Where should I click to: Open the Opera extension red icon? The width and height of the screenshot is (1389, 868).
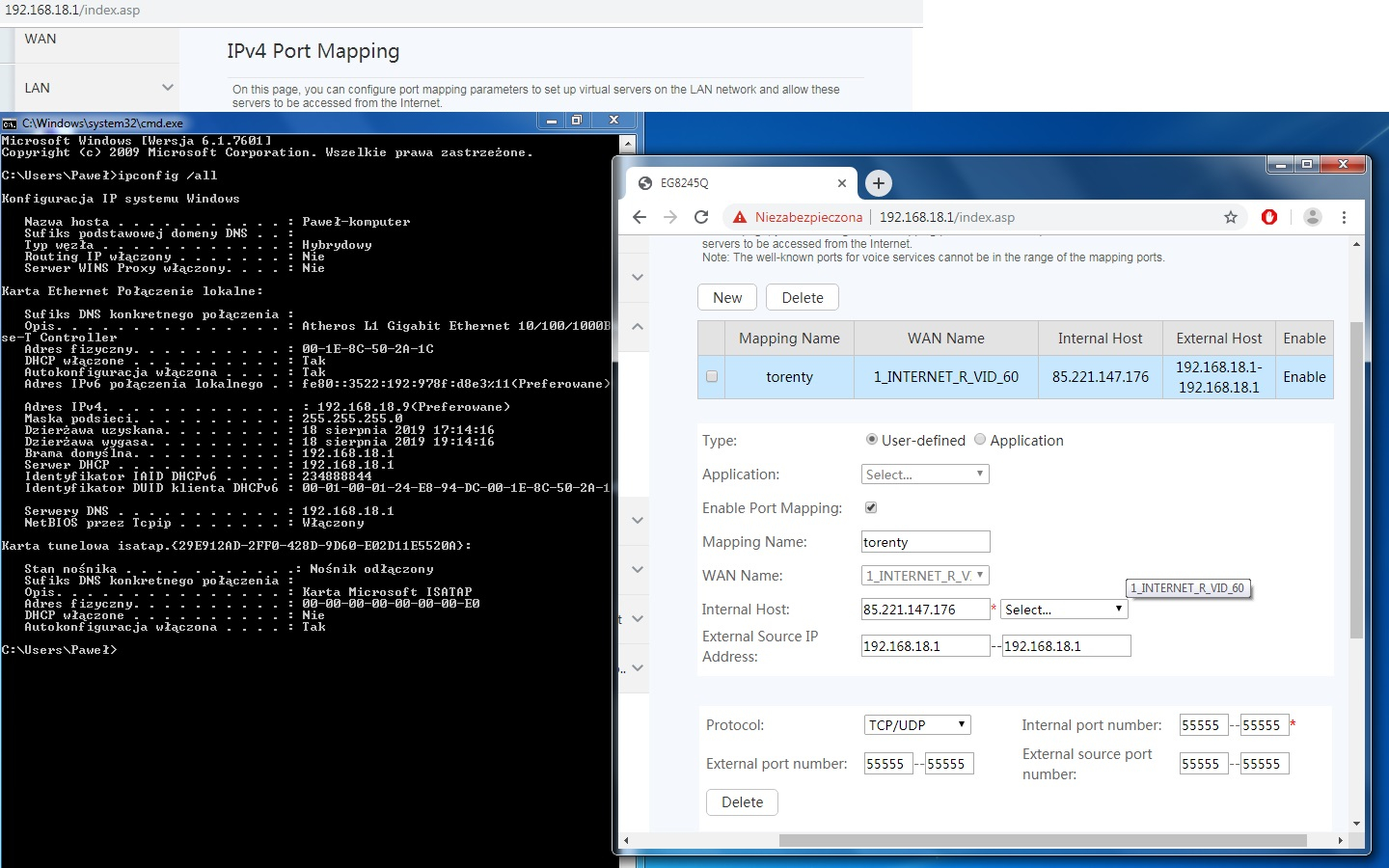tap(1269, 217)
